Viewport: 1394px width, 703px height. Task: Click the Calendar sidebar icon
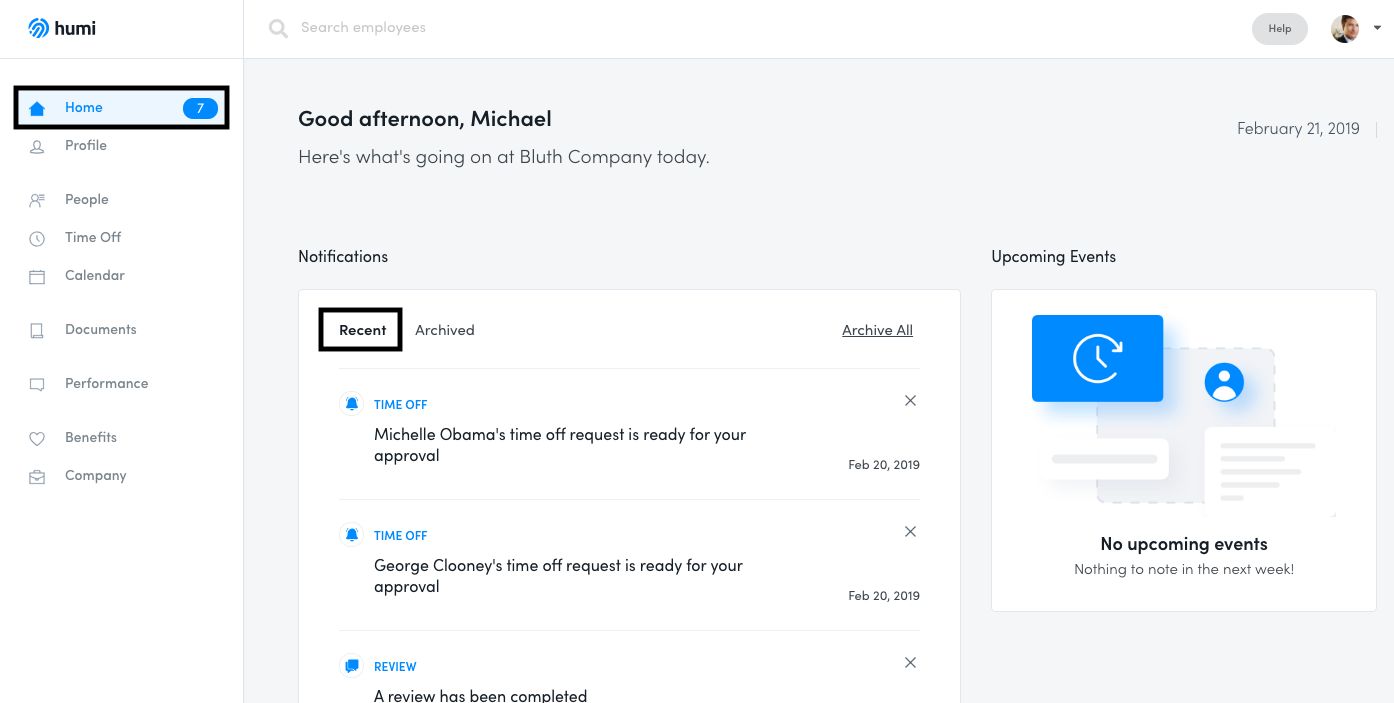[x=37, y=276]
